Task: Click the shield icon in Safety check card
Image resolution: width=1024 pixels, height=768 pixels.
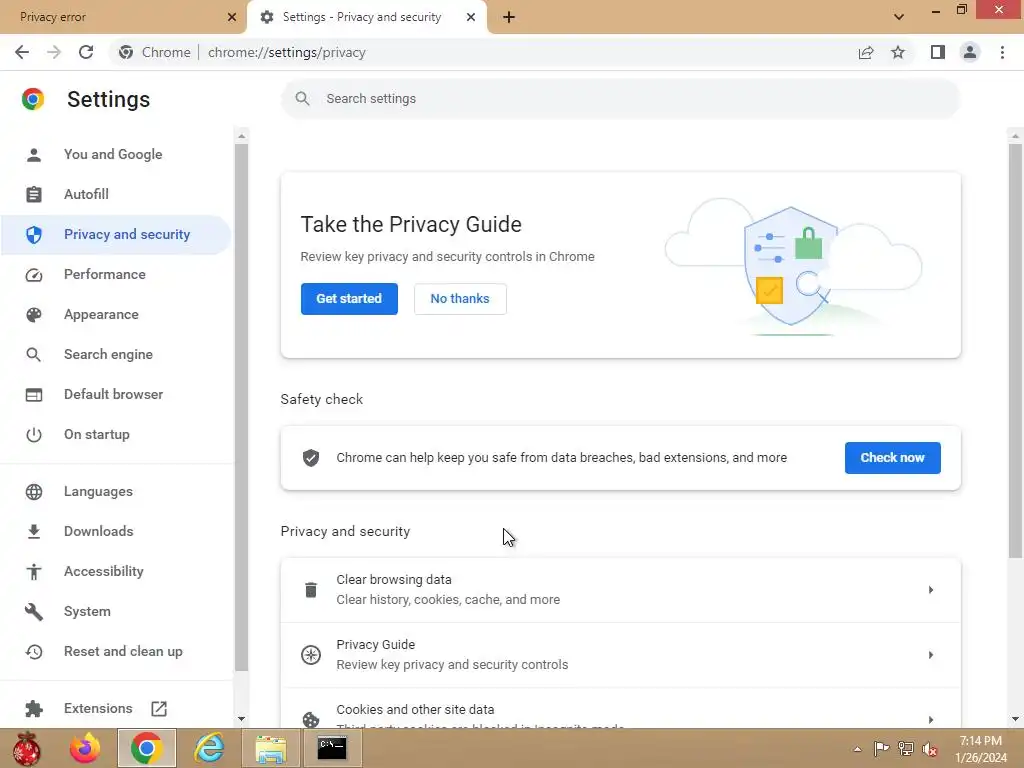Action: [x=311, y=458]
